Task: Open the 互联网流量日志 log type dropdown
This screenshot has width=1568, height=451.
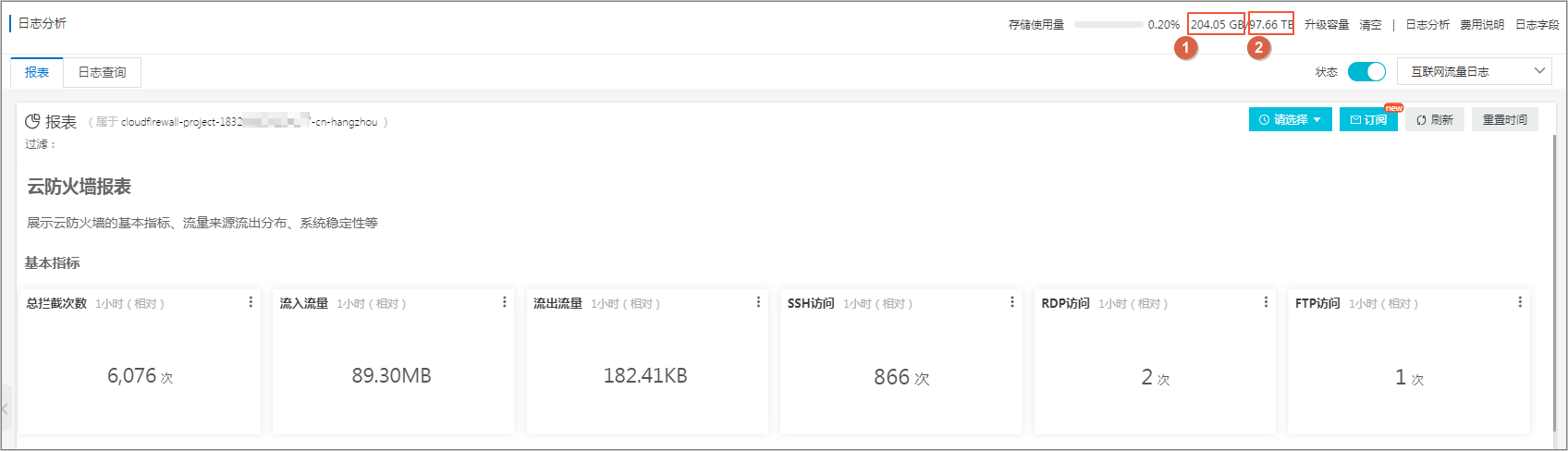Action: pos(1474,71)
